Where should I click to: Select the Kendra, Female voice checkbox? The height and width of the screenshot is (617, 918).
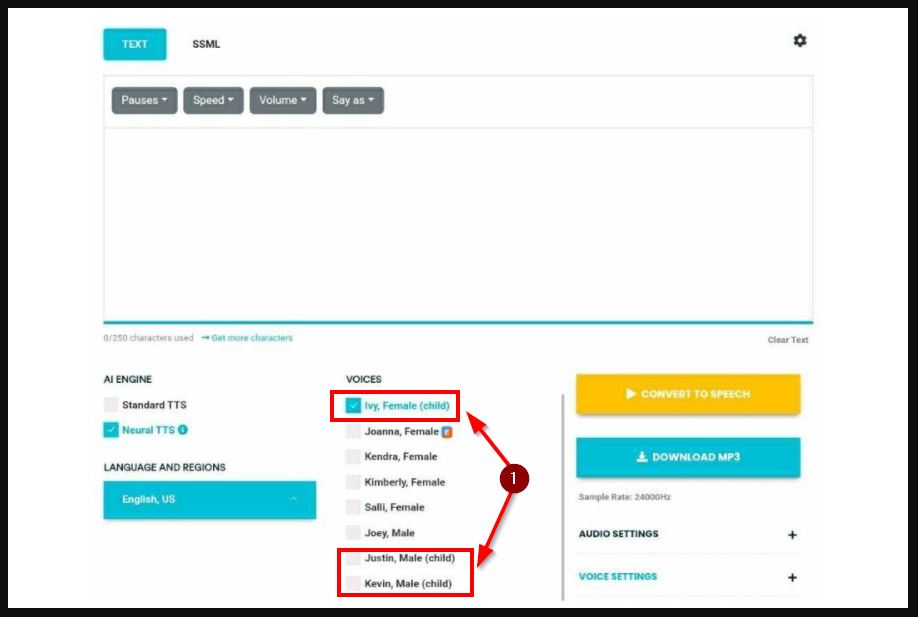pyautogui.click(x=353, y=457)
